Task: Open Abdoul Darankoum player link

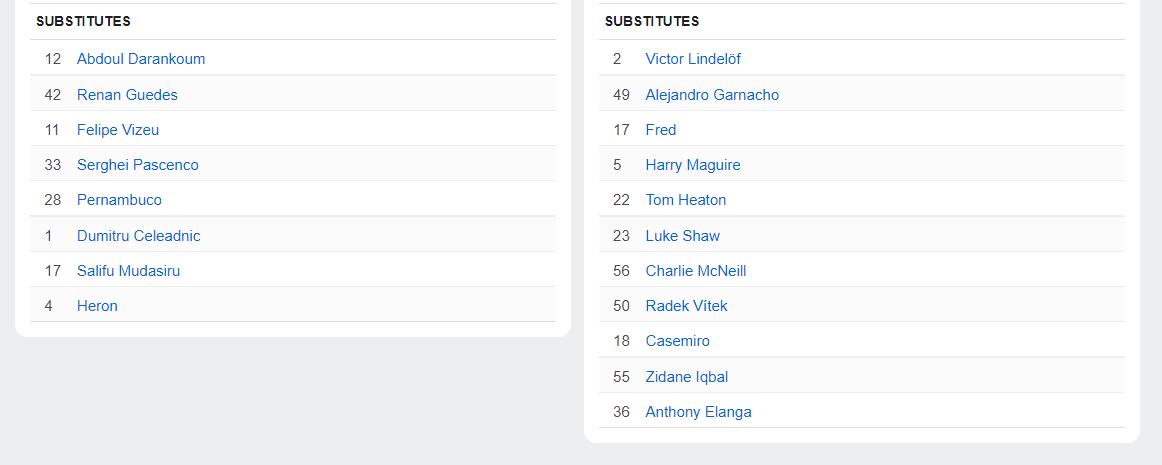Action: [141, 59]
